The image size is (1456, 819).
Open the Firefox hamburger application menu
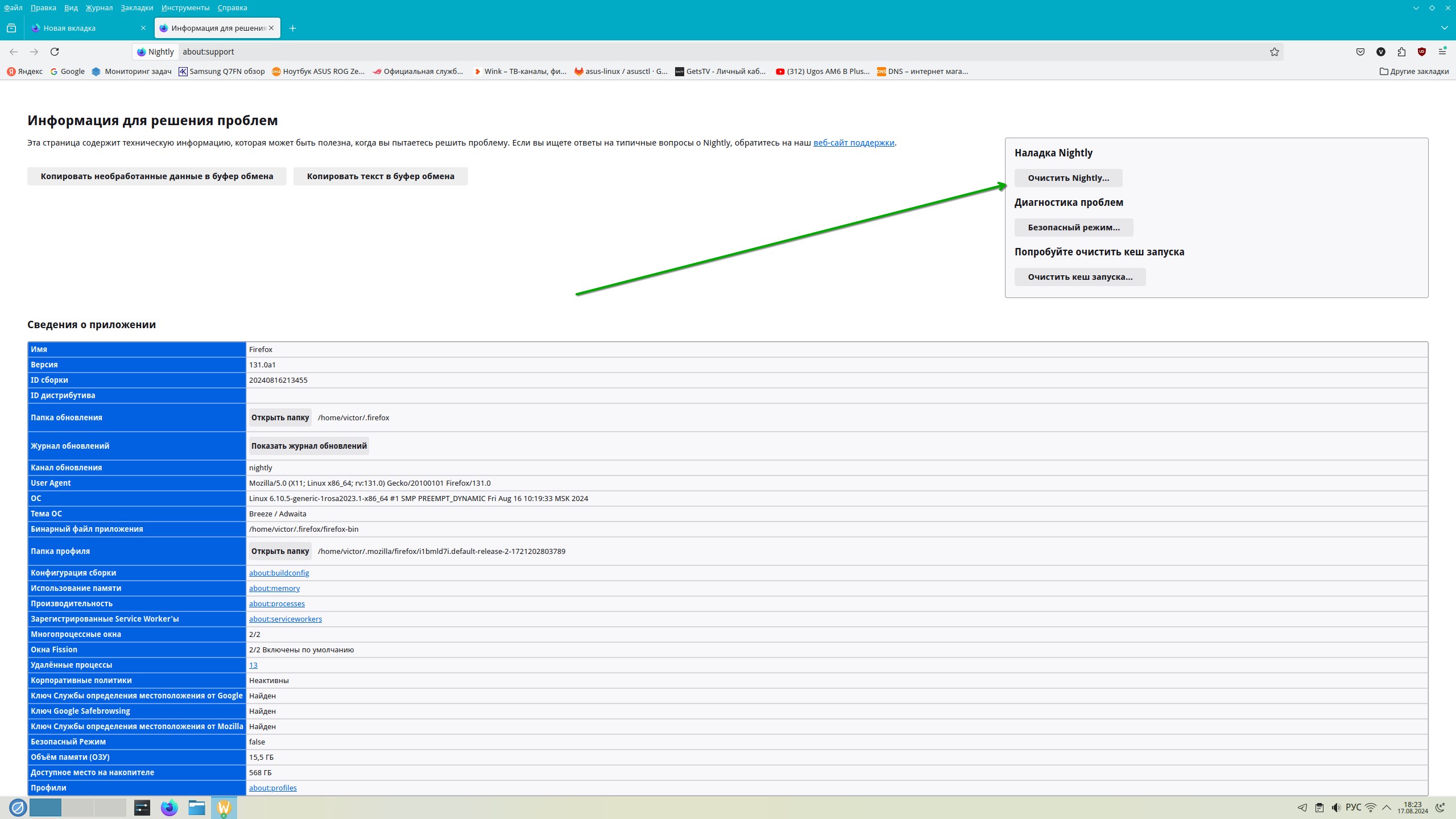tap(1442, 52)
